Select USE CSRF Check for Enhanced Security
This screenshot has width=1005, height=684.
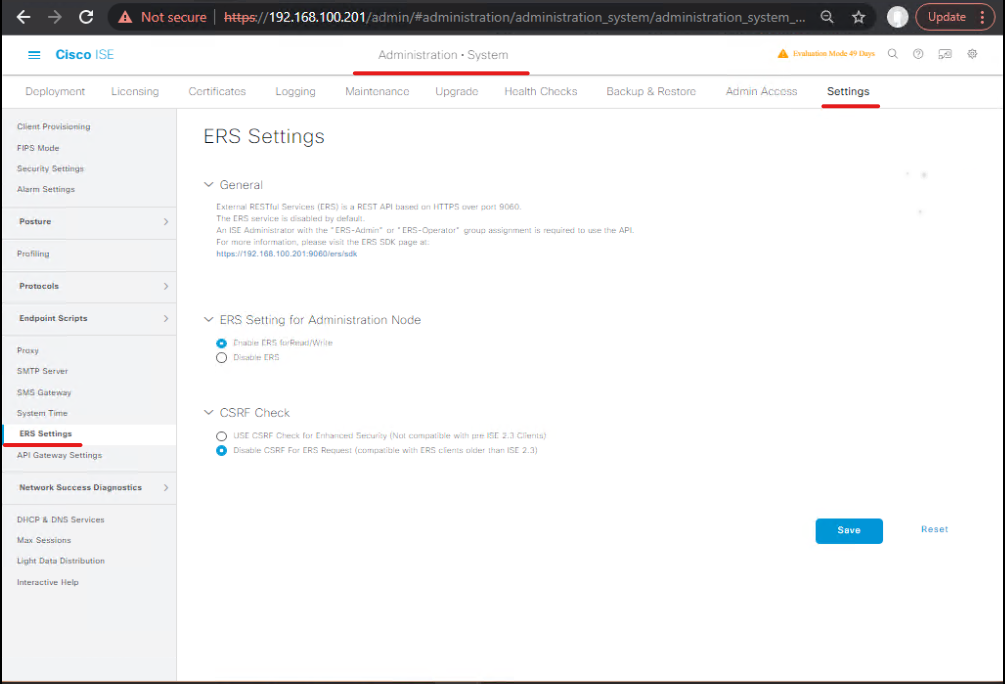(x=222, y=436)
